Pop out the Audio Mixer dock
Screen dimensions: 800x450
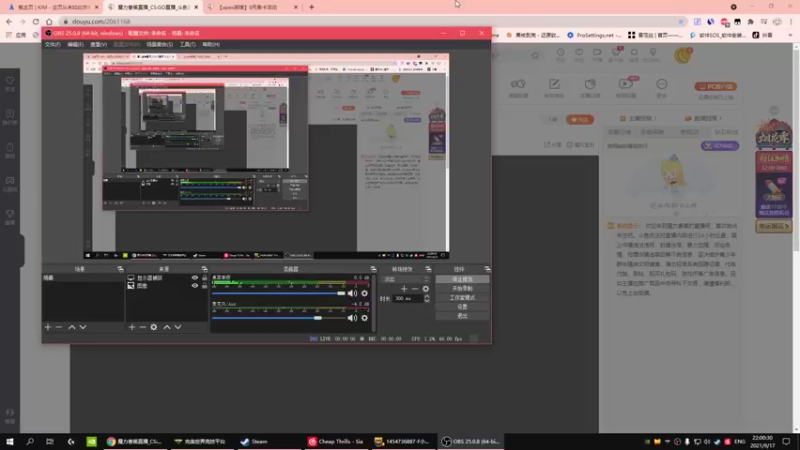[373, 269]
